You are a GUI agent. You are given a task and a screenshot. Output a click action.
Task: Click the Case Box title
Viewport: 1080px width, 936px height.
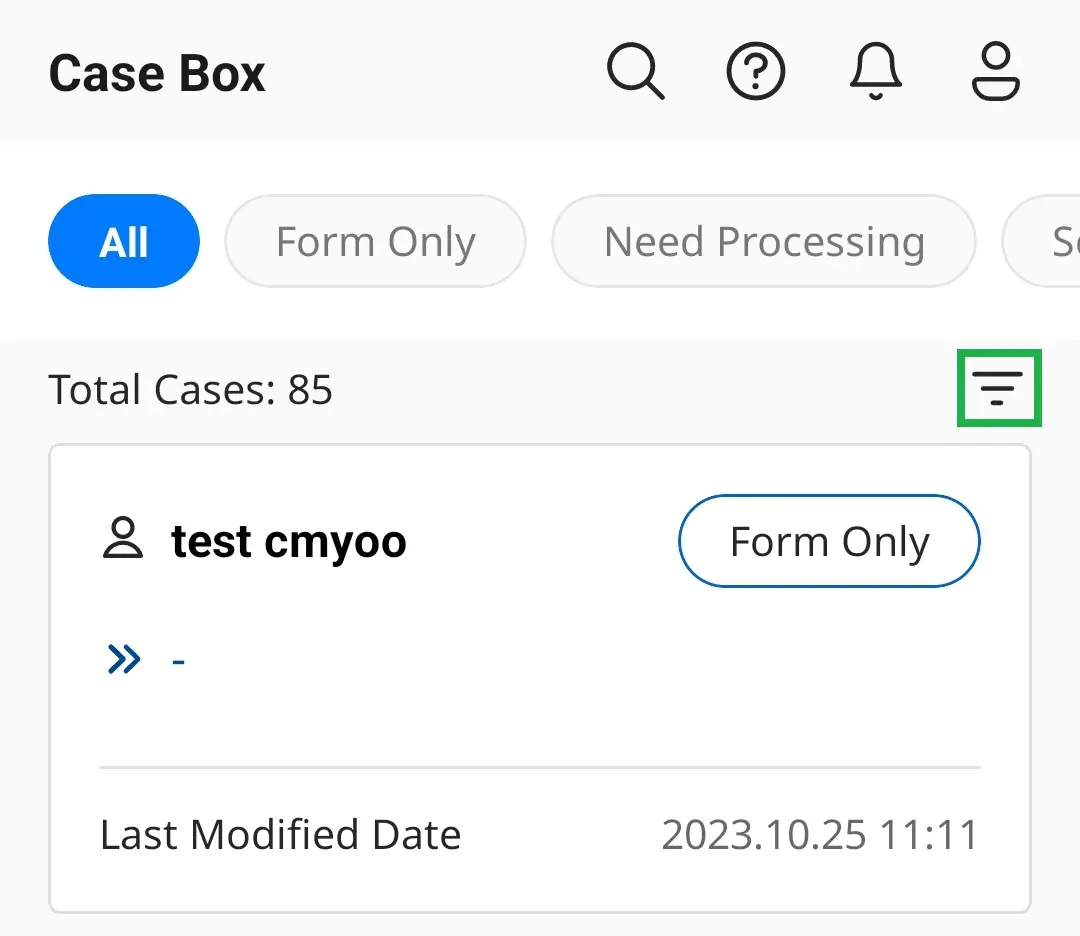coord(157,74)
